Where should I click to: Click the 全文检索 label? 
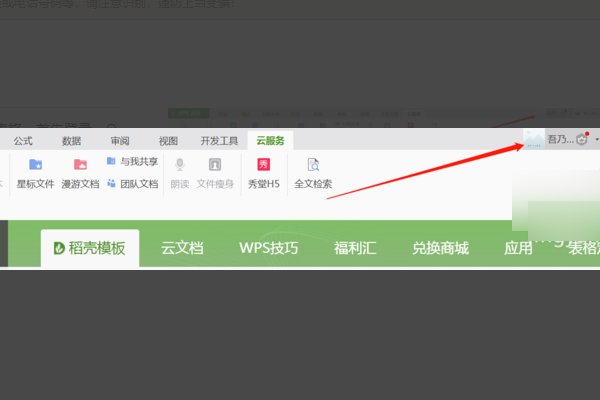pyautogui.click(x=313, y=184)
